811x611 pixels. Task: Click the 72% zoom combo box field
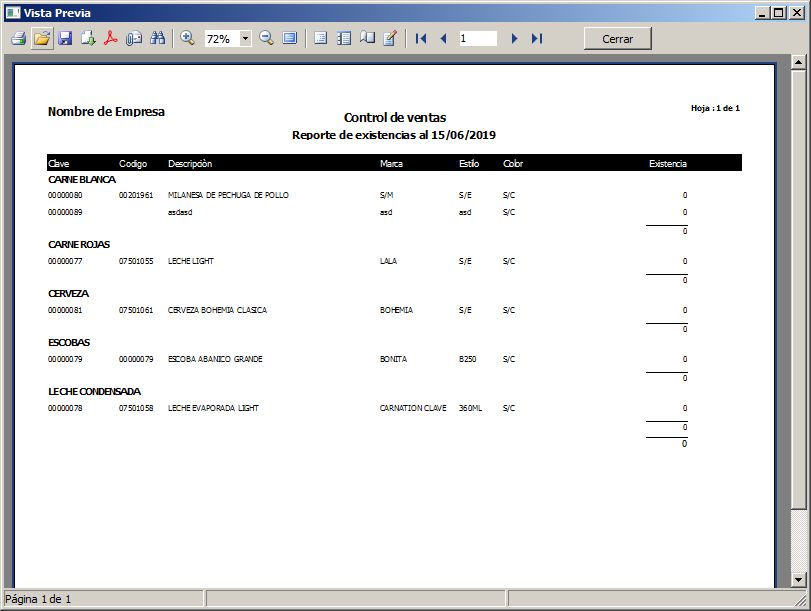pyautogui.click(x=221, y=39)
